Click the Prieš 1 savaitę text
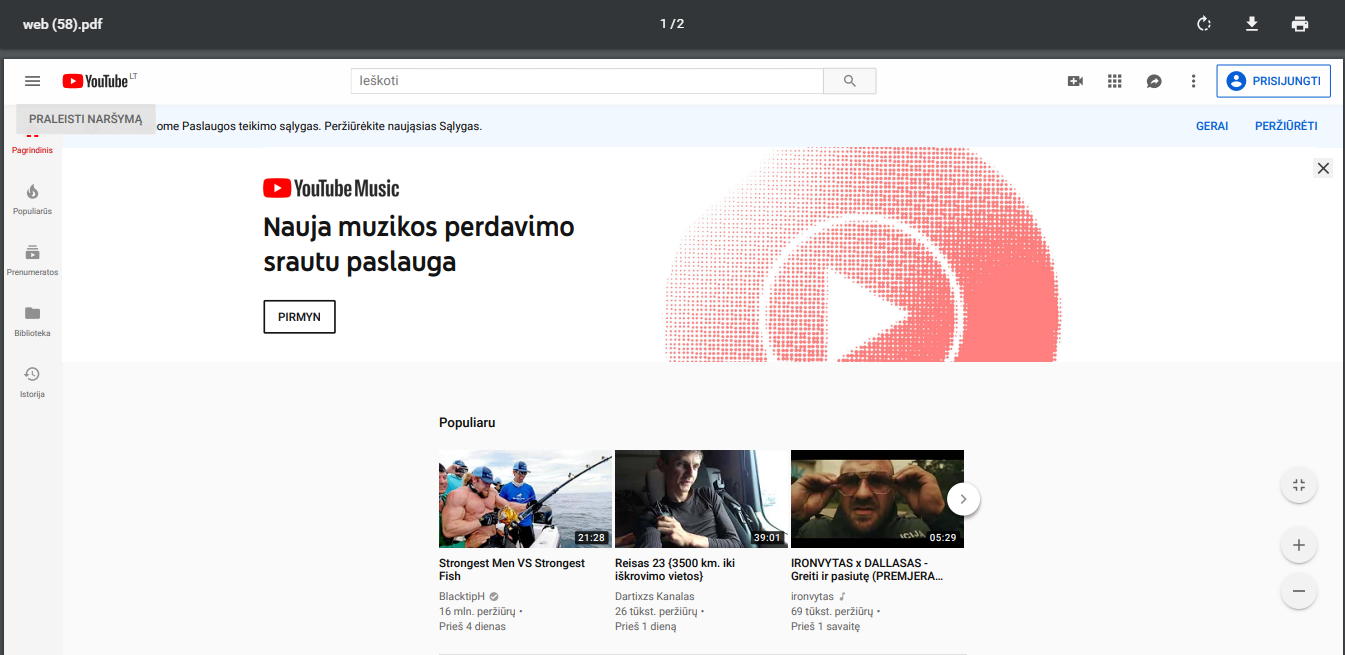 coord(825,627)
